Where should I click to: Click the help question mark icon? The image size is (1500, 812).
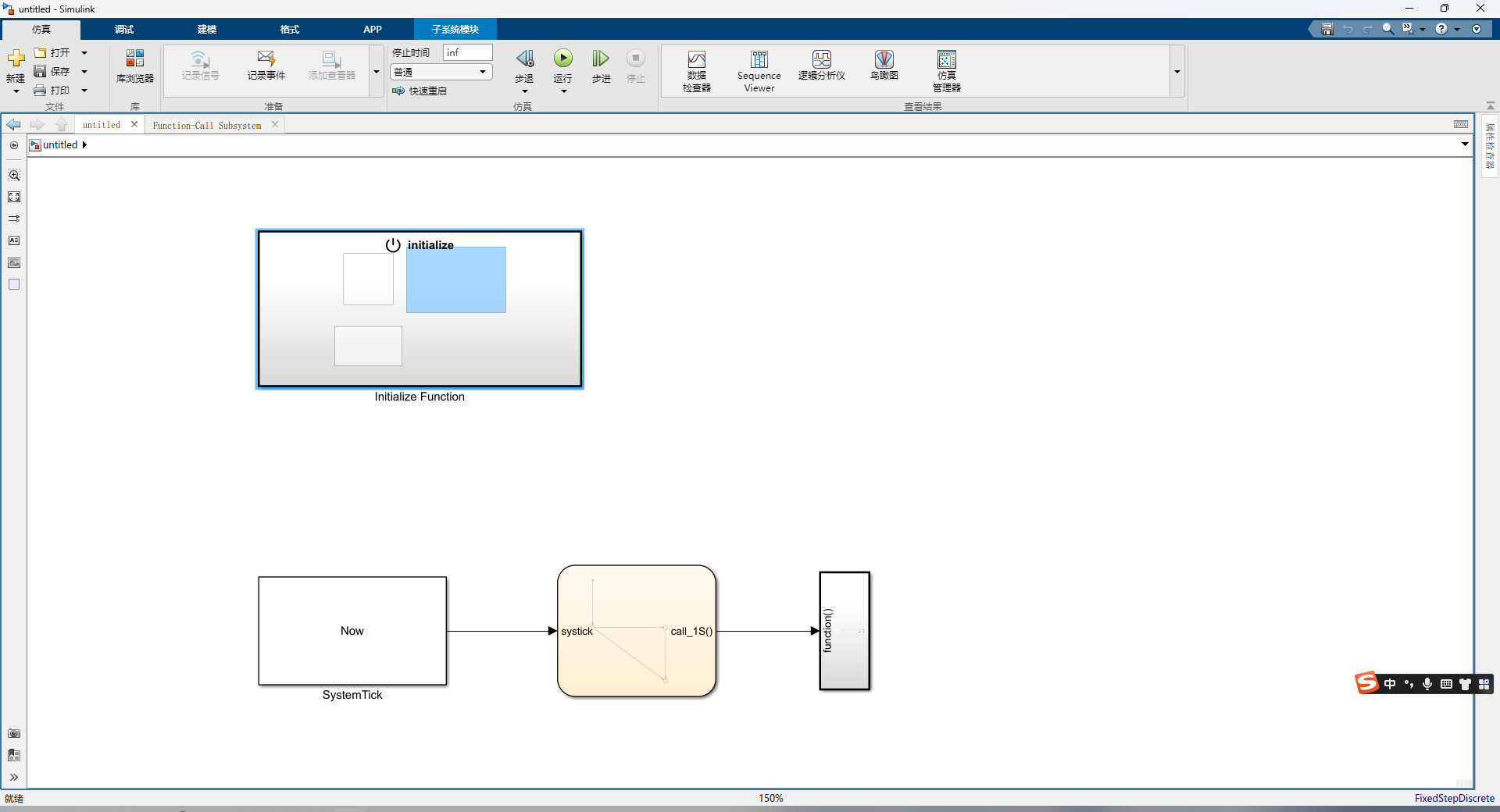pyautogui.click(x=1441, y=29)
